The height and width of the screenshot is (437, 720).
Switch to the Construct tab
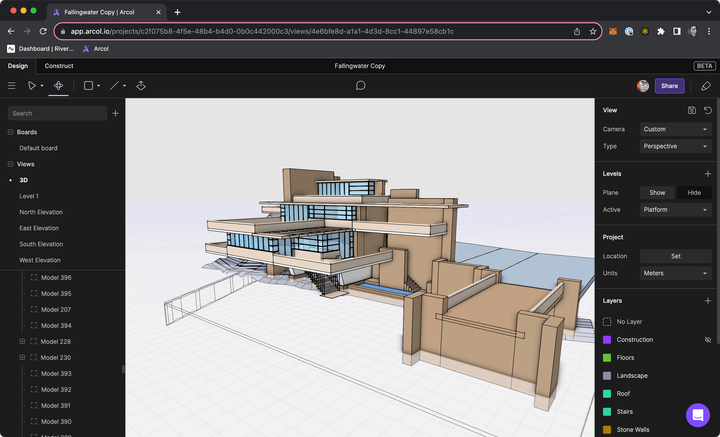tap(59, 66)
